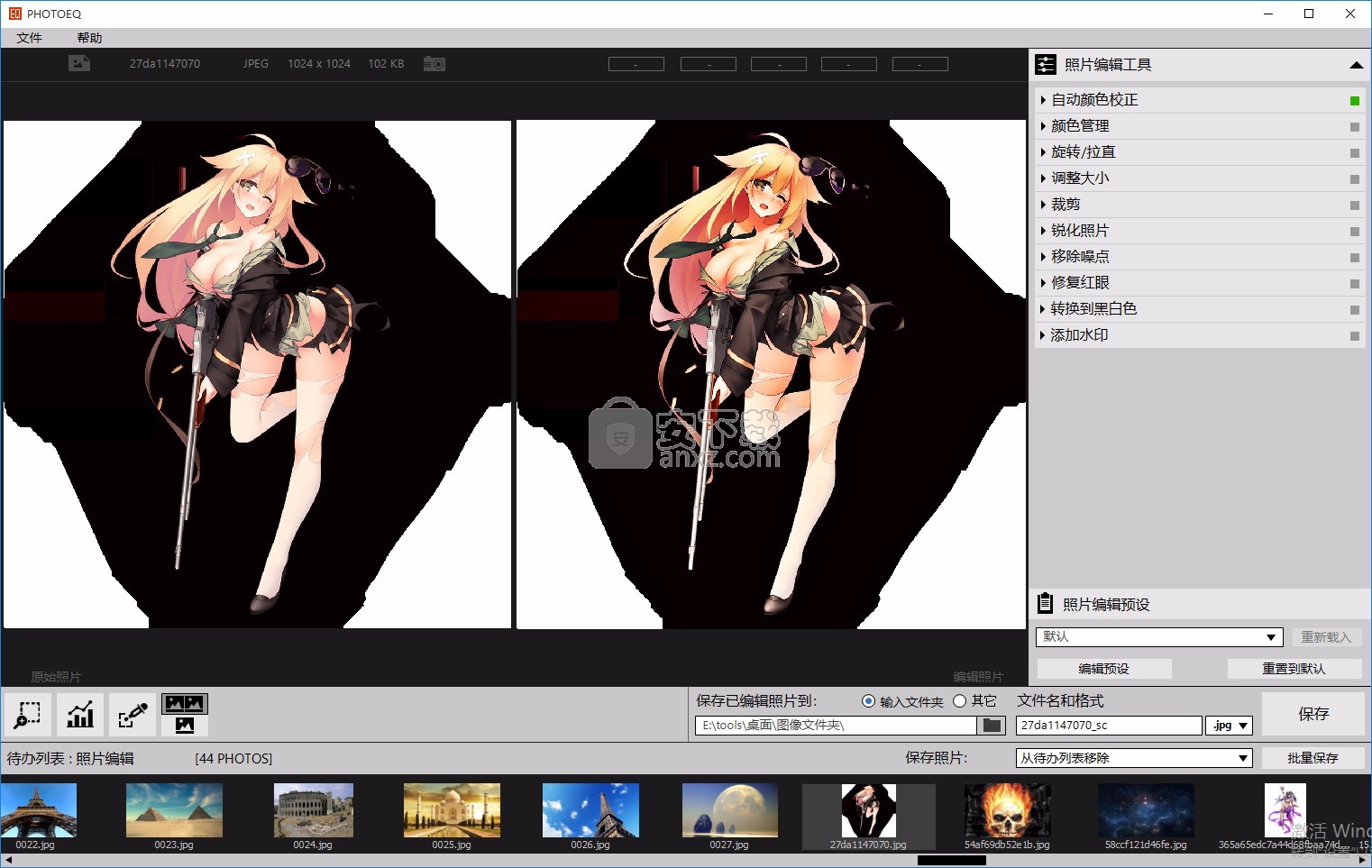Toggle the 移除噪点 status indicator
This screenshot has height=868, width=1372.
[1354, 257]
